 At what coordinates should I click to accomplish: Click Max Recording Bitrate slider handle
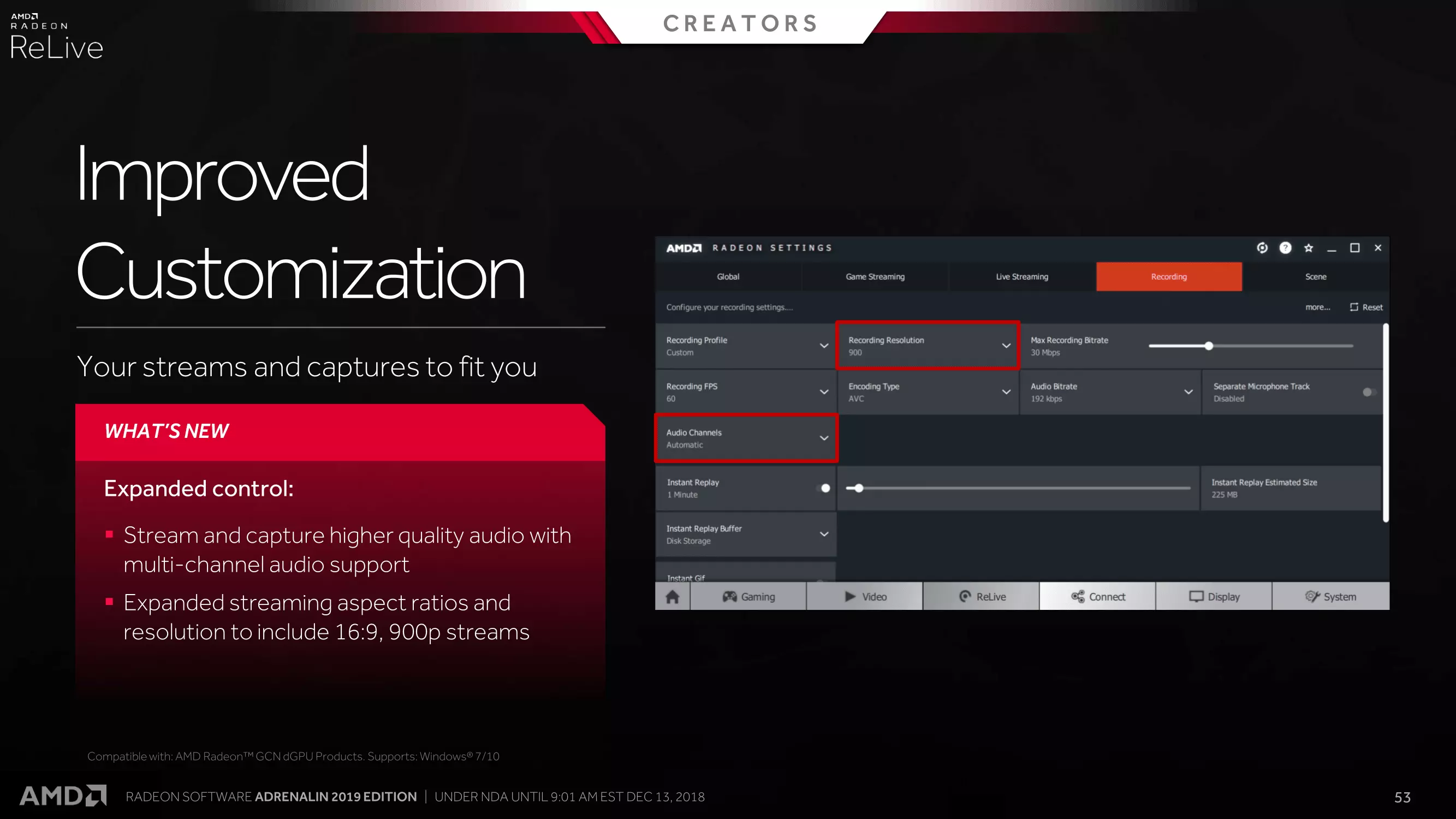point(1209,346)
